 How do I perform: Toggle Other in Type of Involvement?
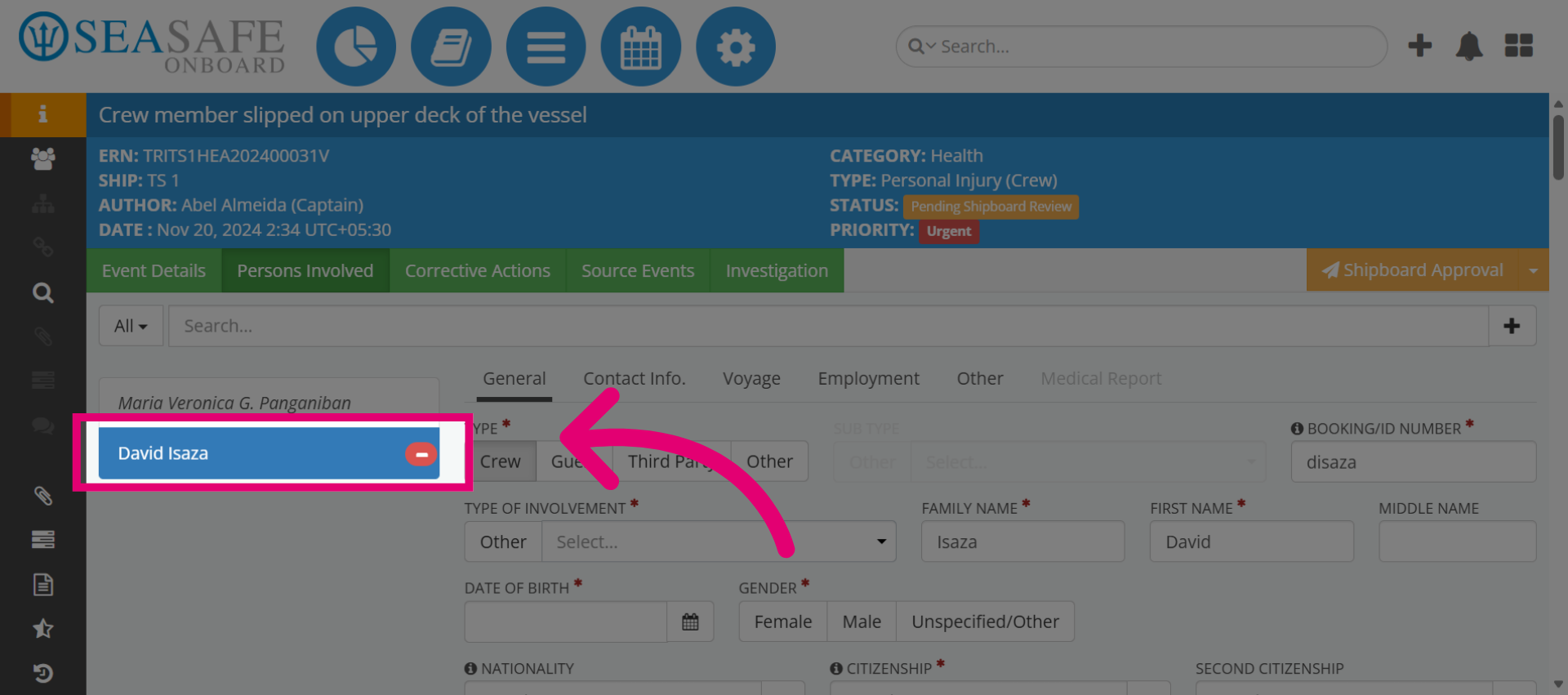pos(503,541)
